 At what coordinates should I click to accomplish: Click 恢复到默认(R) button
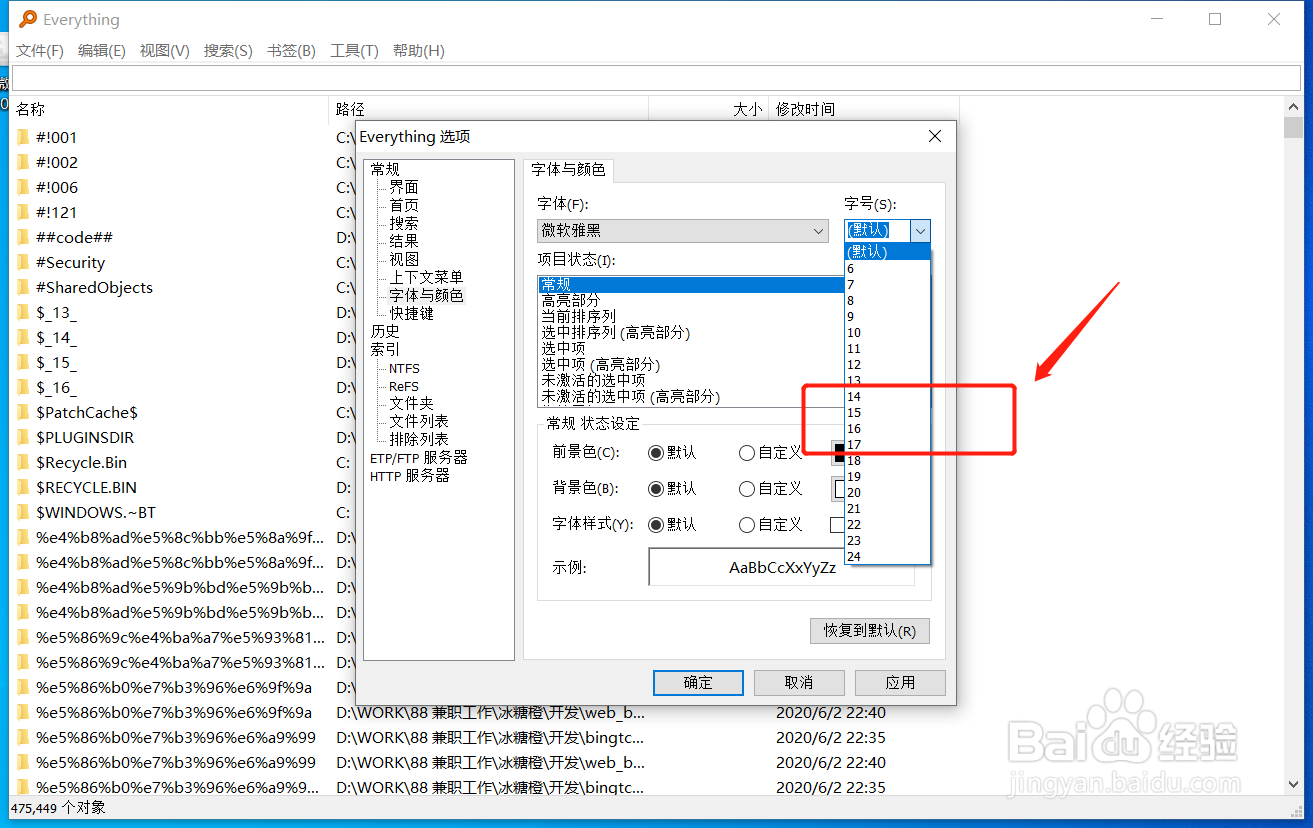869,631
